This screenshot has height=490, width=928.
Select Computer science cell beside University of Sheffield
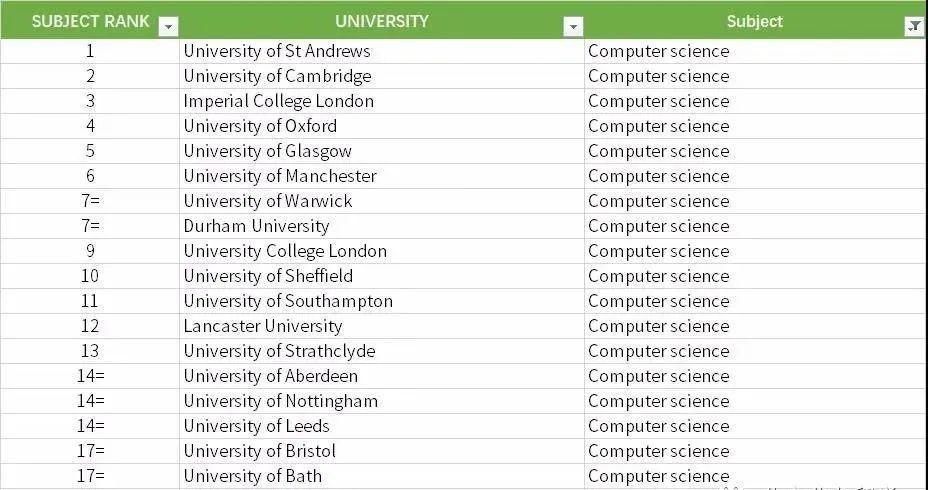[x=756, y=276]
